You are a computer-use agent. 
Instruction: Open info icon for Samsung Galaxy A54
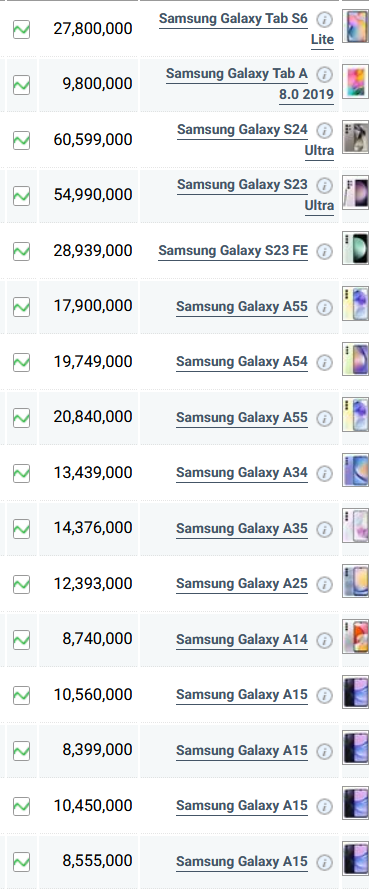click(x=324, y=362)
